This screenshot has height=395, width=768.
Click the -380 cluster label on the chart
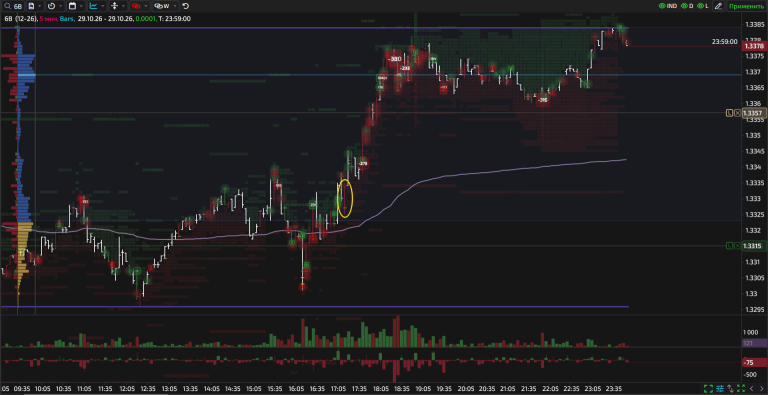[x=394, y=59]
